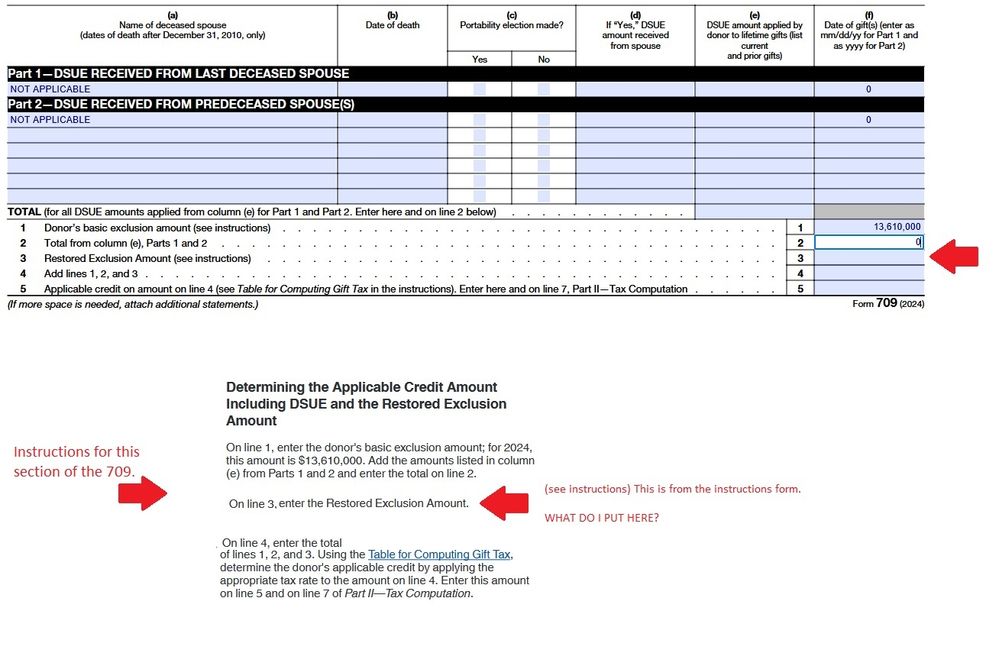This screenshot has width=999, height=669.
Task: Check Yes box in second row of Part 2
Action: pos(480,135)
